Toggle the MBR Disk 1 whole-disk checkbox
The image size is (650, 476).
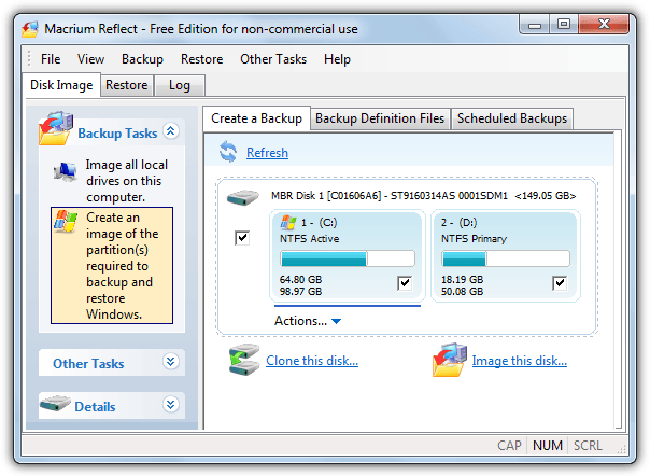[242, 238]
